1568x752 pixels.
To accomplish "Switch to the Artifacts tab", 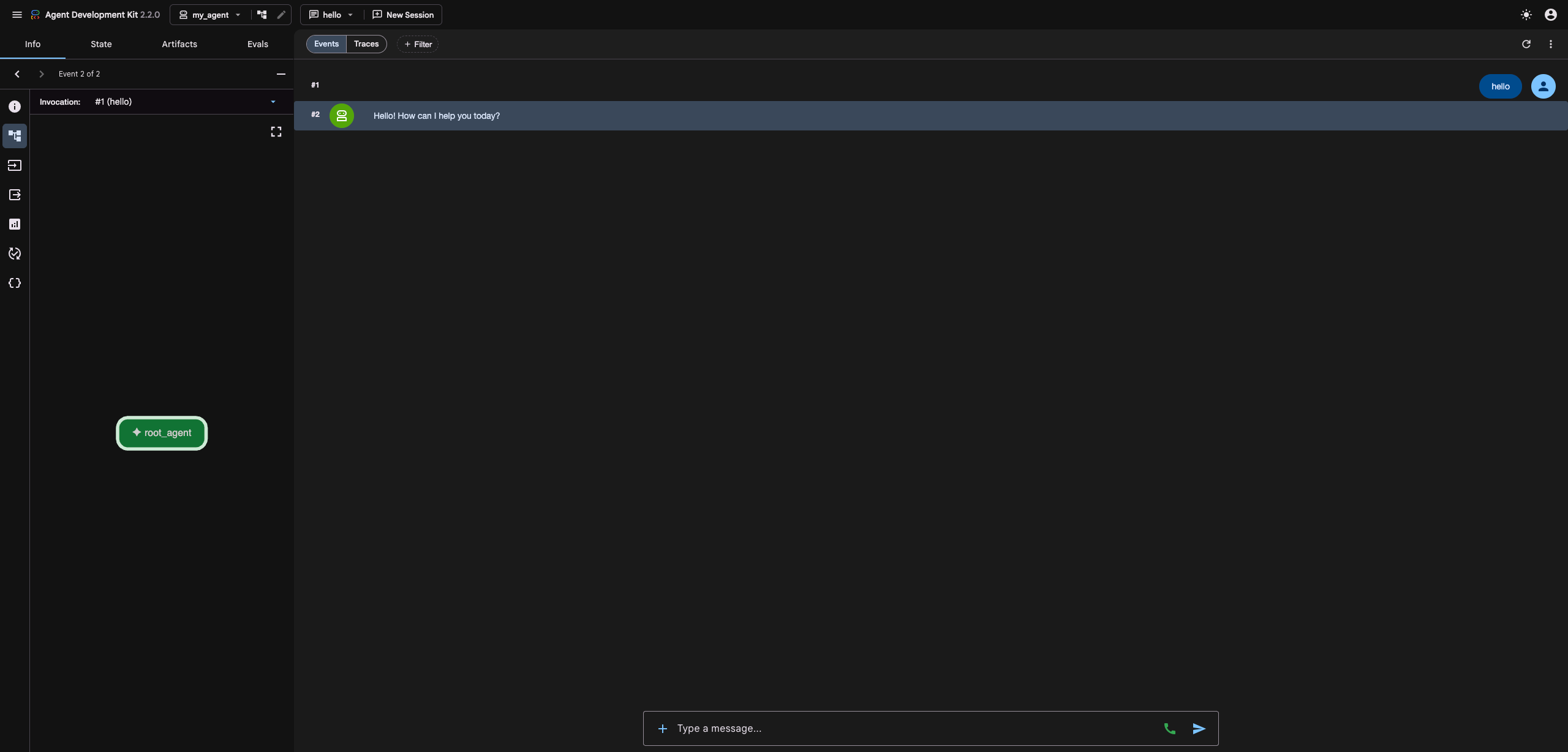I will click(179, 44).
